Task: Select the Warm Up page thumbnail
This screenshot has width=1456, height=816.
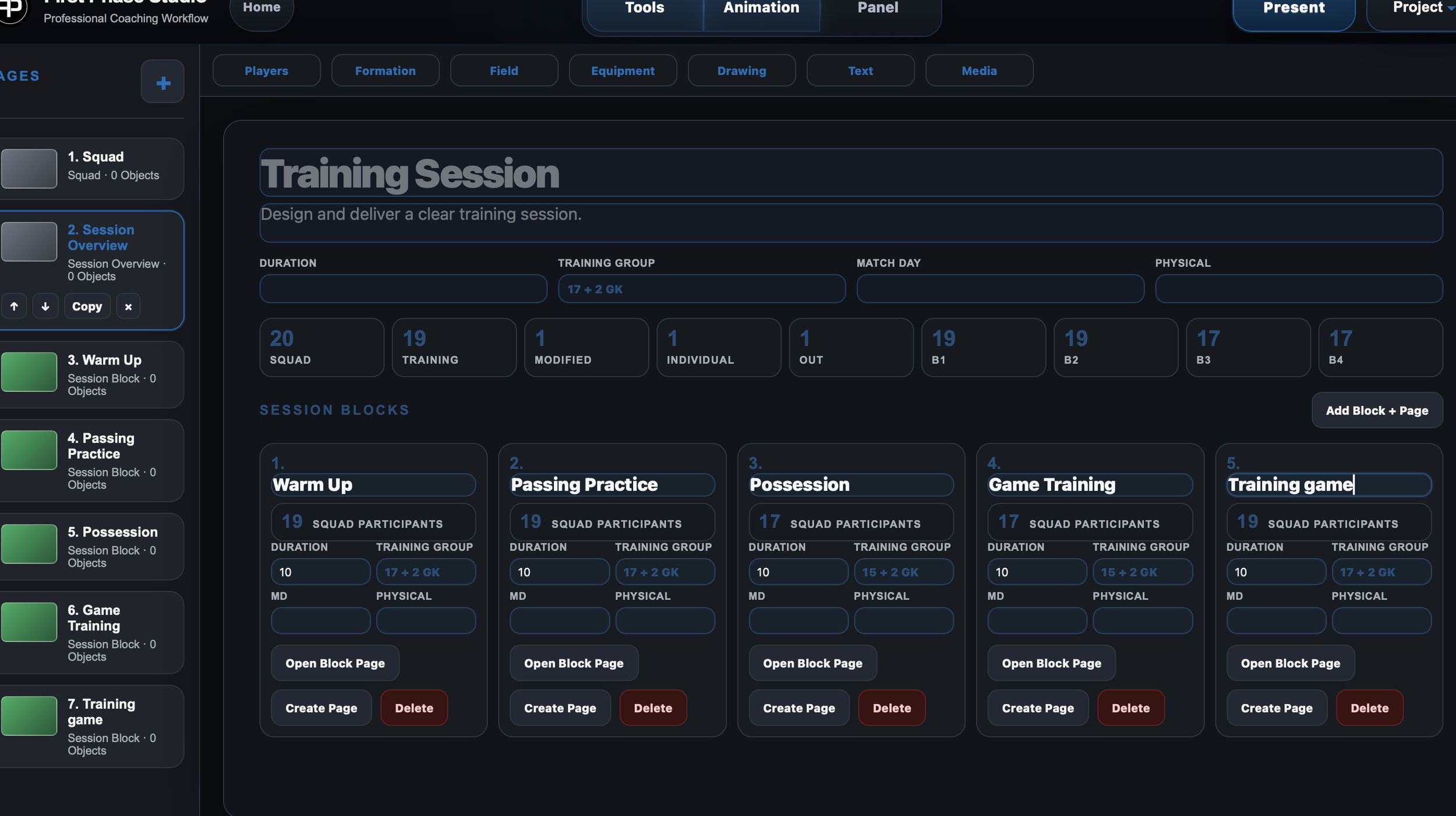Action: [x=29, y=372]
